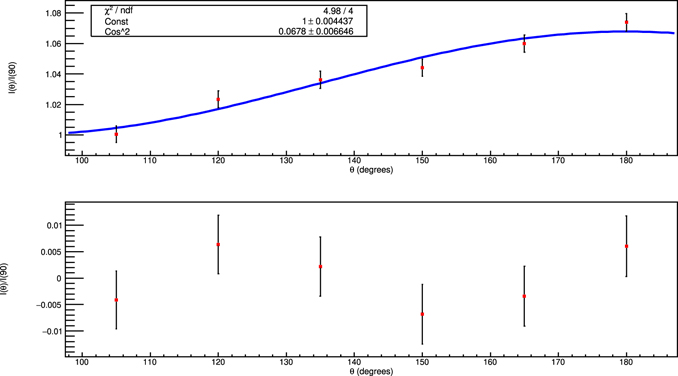Click x-axis label 110 in bottom plot
Screen dimensions: 678x376
coord(150,362)
